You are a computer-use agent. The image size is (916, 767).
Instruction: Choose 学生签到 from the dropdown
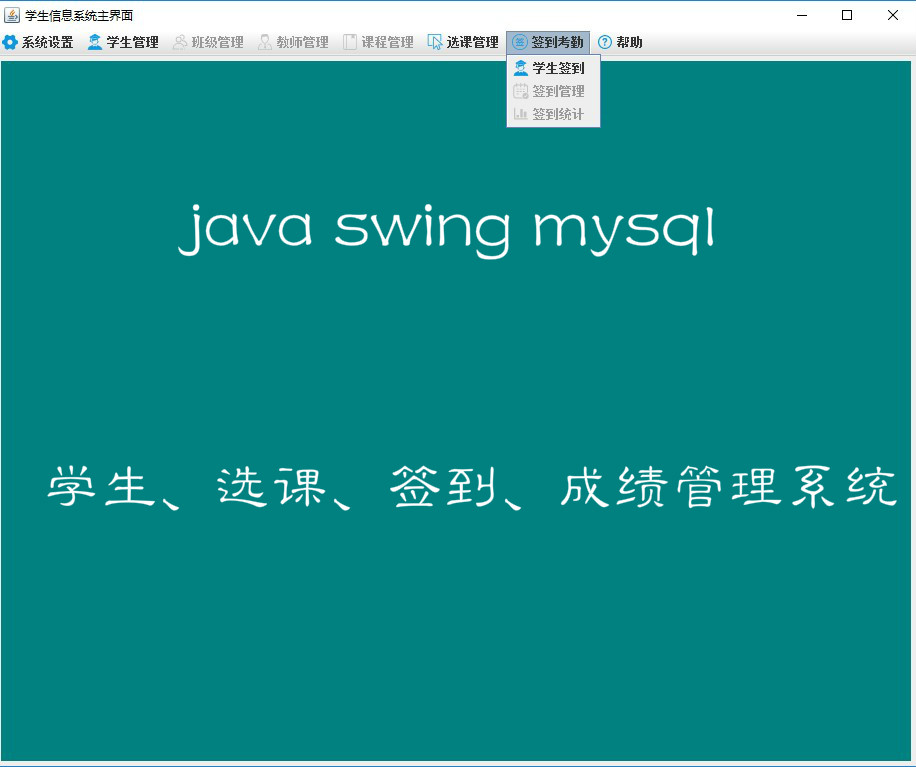(x=553, y=68)
